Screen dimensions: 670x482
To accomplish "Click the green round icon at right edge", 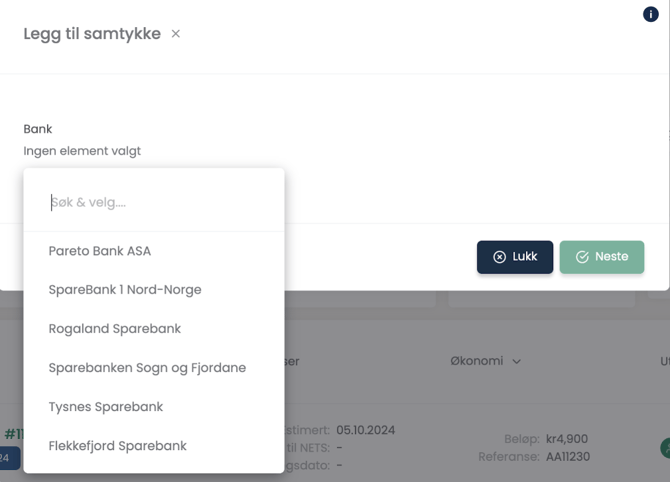I will 665,449.
